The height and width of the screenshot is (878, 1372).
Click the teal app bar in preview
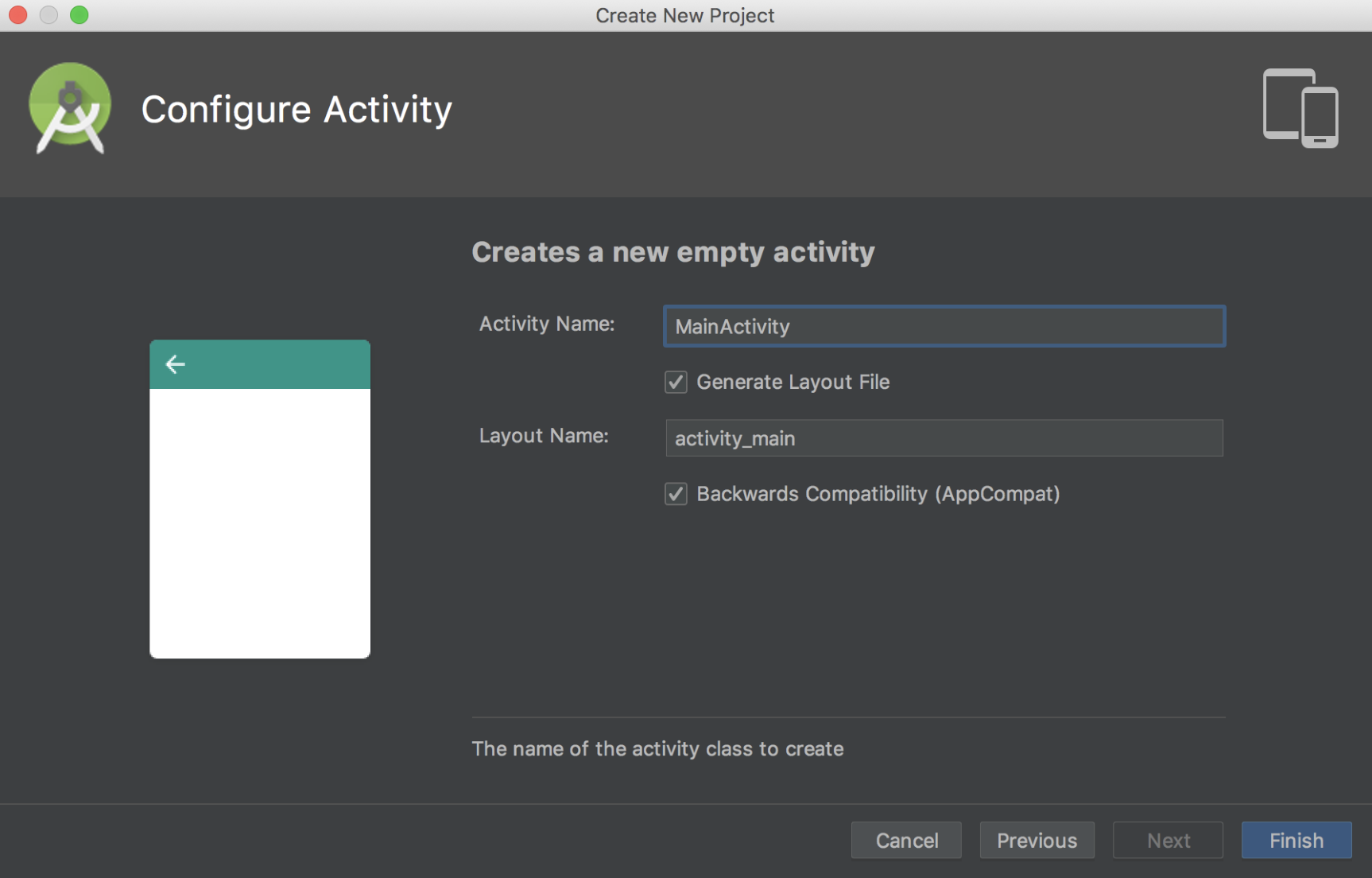click(260, 364)
